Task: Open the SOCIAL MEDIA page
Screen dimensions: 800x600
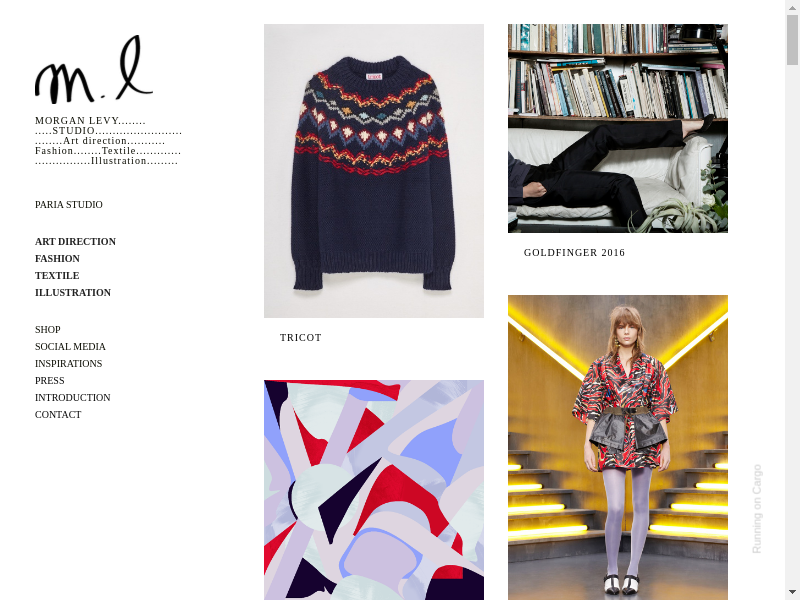Action: coord(70,347)
